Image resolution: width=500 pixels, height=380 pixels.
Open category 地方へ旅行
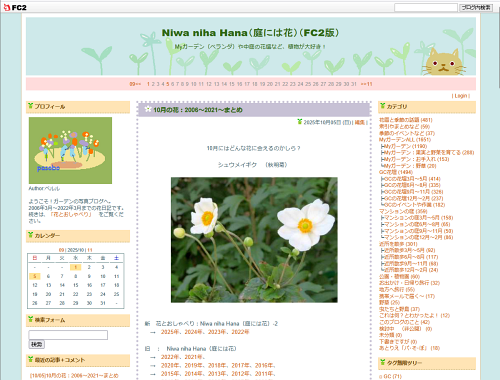pyautogui.click(x=397, y=289)
